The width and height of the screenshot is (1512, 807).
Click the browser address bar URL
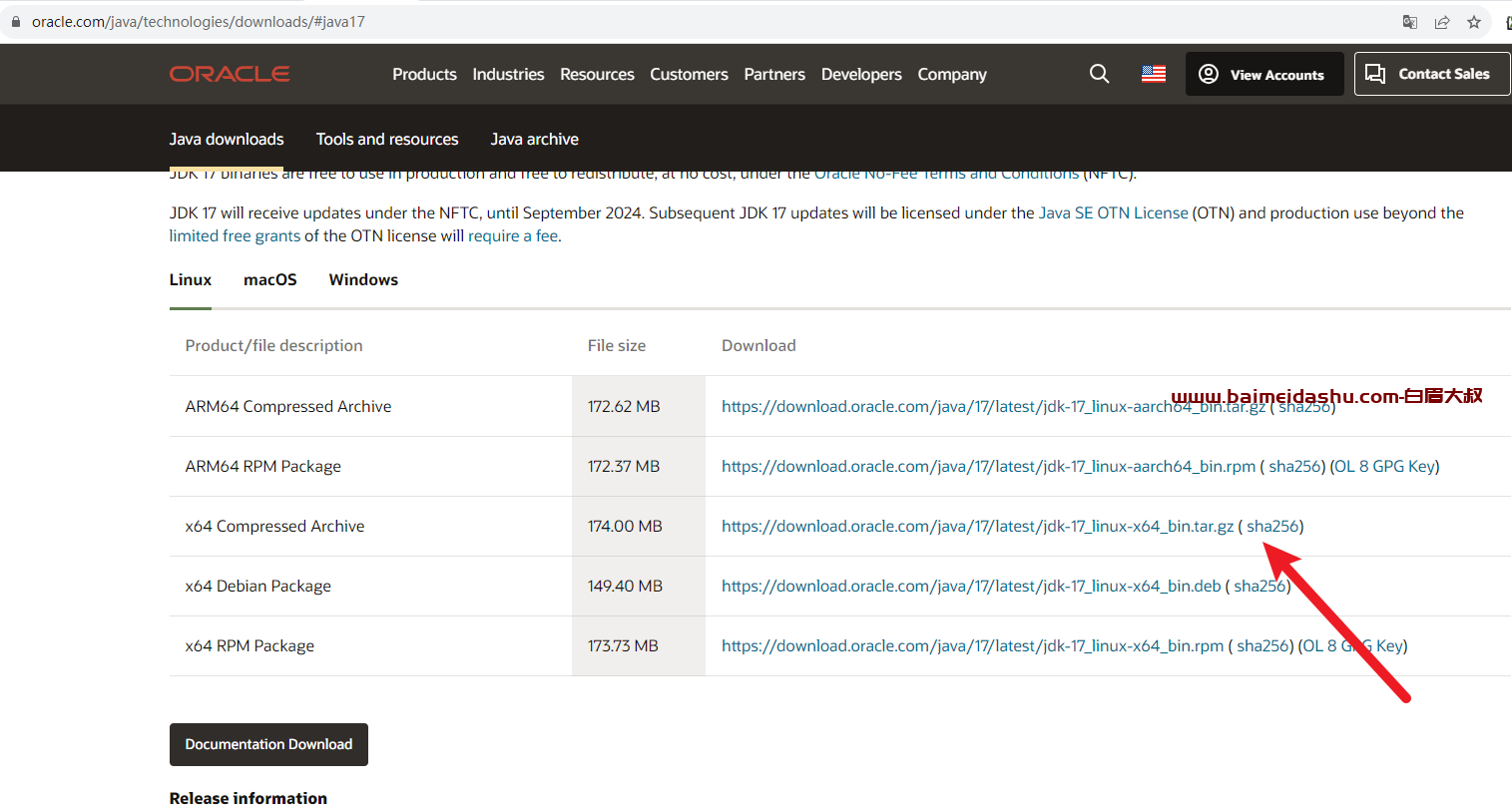(x=198, y=22)
